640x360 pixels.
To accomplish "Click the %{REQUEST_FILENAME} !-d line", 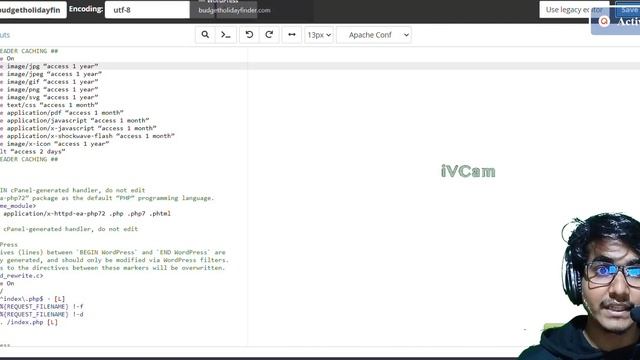I will point(42,314).
